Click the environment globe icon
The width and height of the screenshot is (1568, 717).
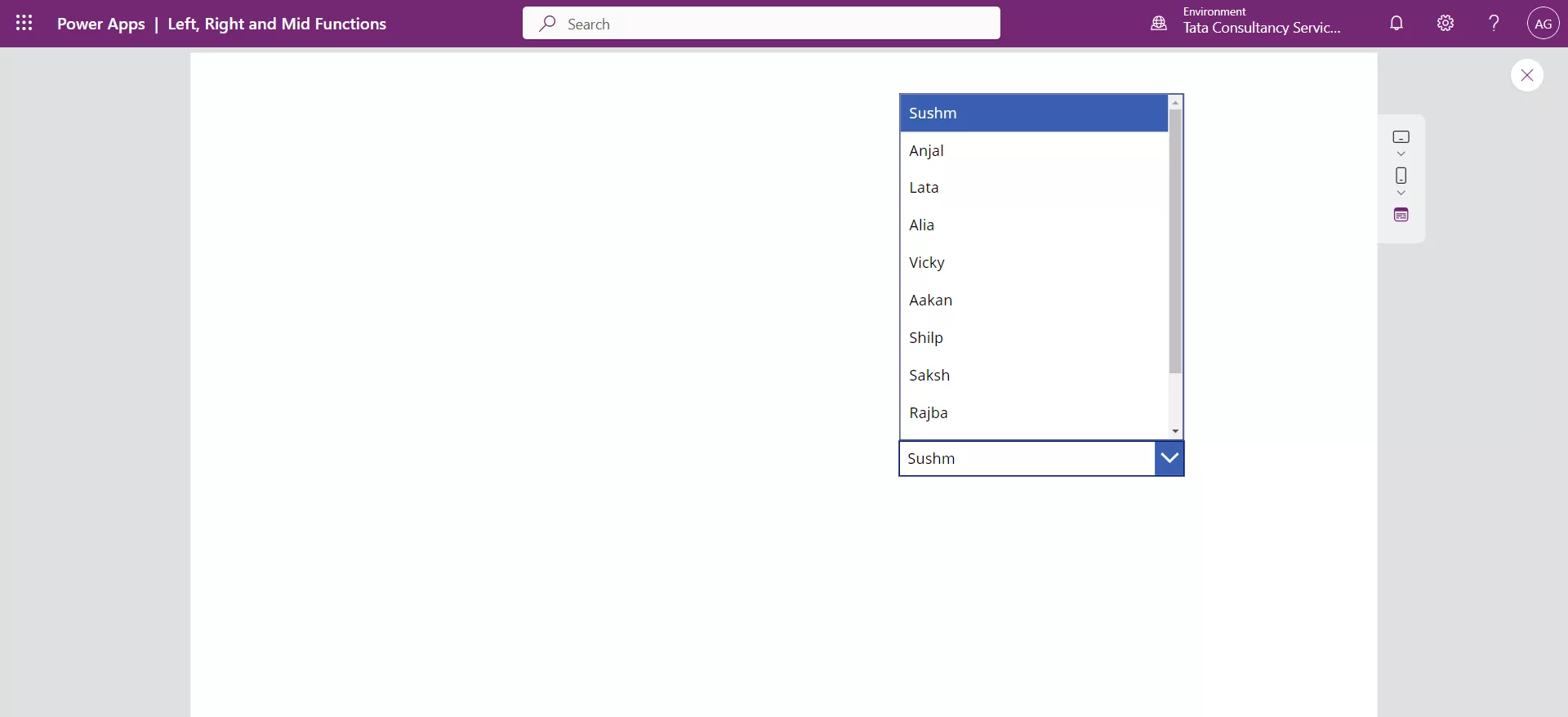(1159, 23)
